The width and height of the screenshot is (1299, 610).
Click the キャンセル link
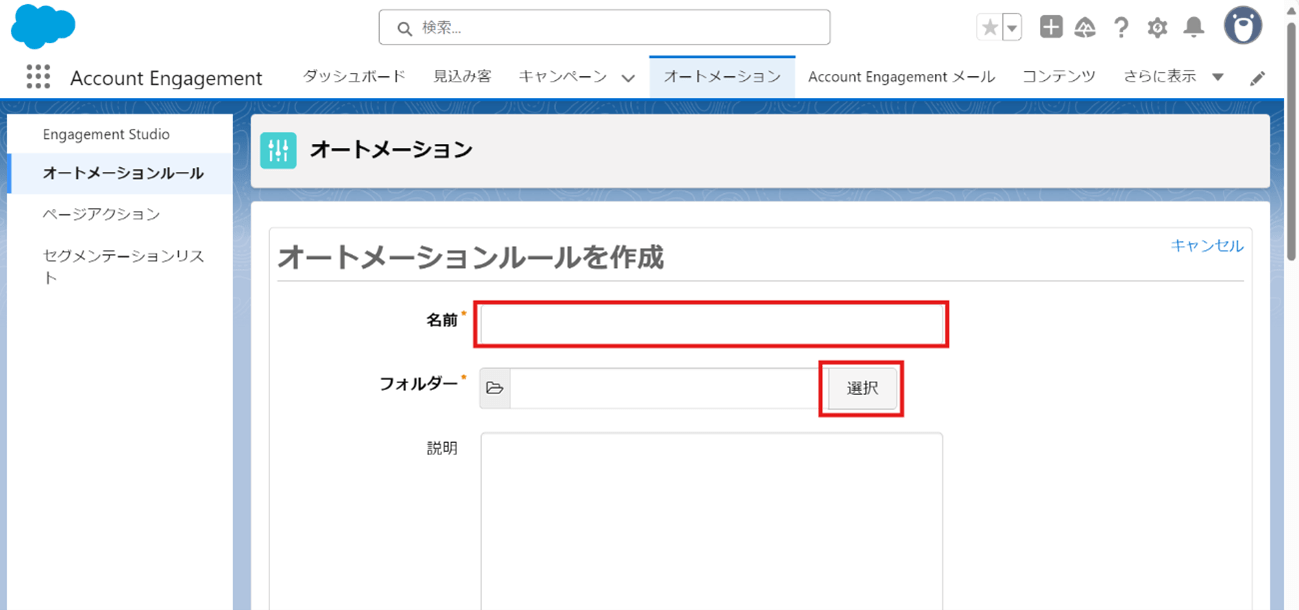click(1207, 246)
